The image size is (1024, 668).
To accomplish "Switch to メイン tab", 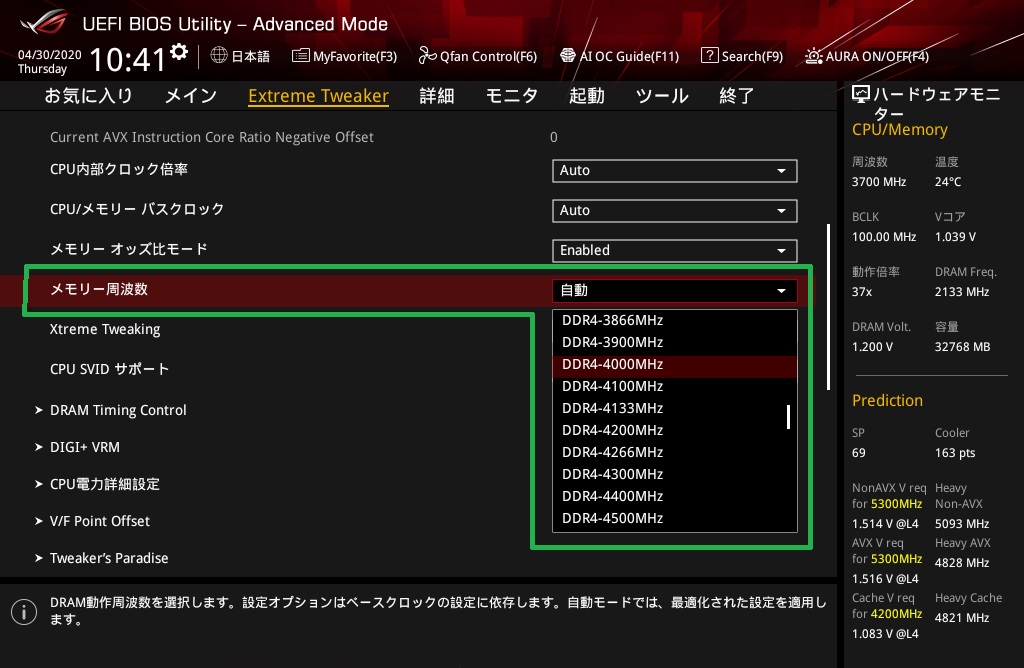I will coord(191,96).
